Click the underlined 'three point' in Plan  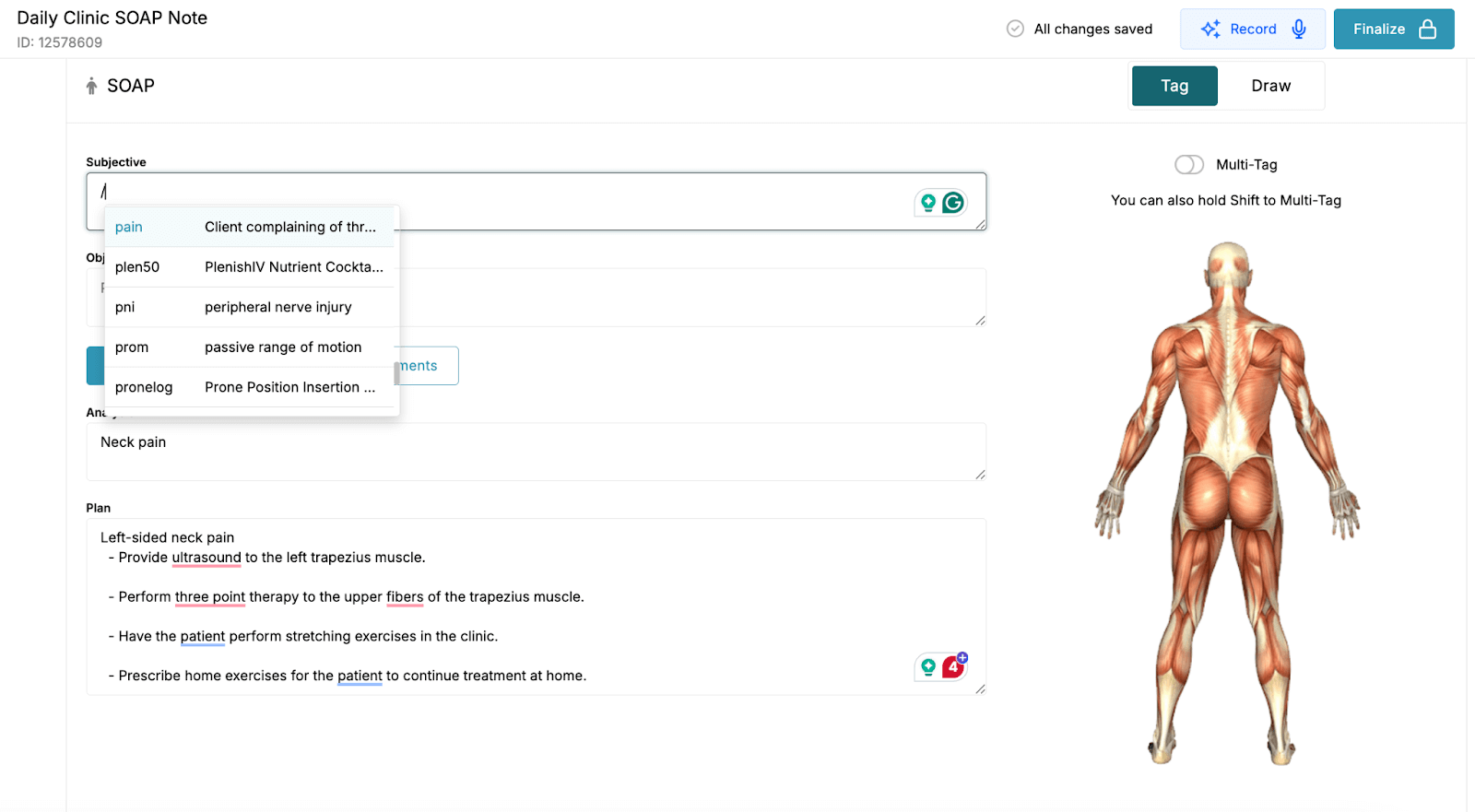click(210, 597)
